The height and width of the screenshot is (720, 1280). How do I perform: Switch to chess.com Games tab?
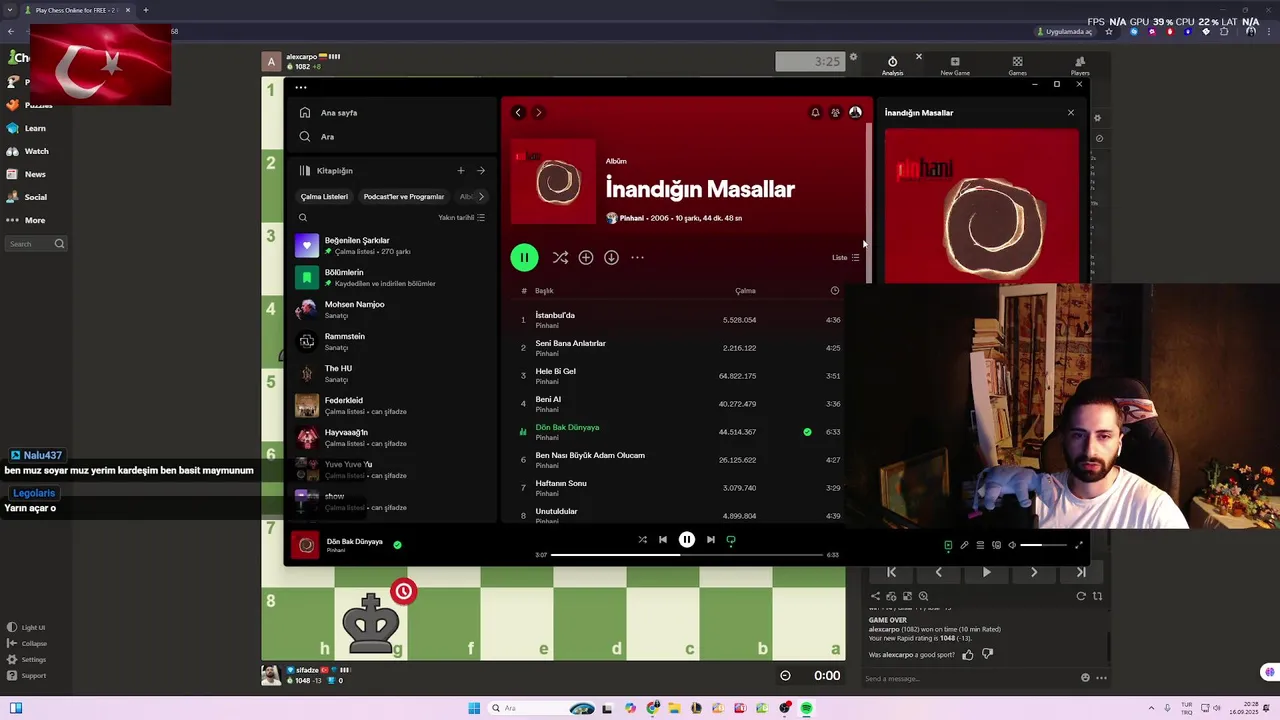click(x=1017, y=66)
